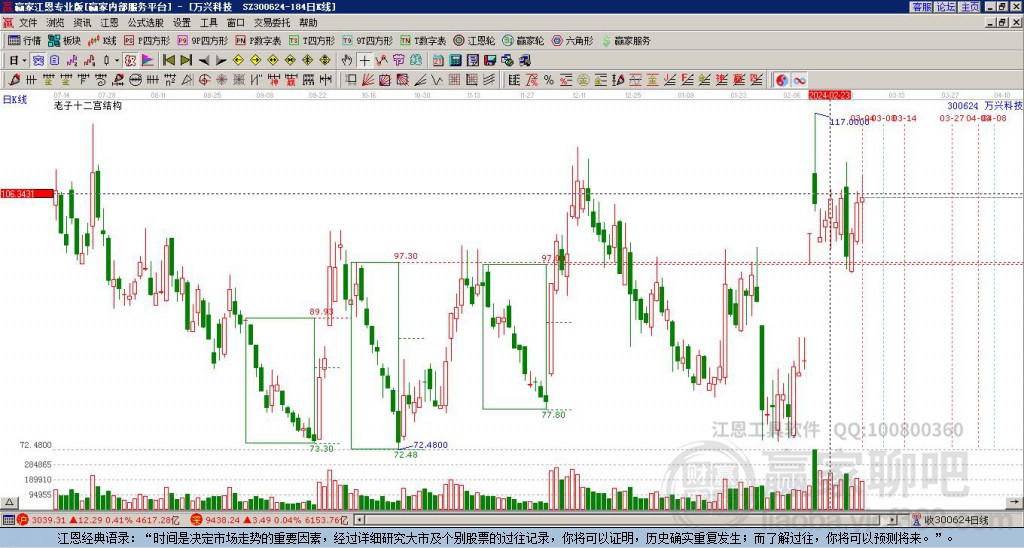
Task: Click the 收300624日线 status text
Action: click(x=956, y=520)
